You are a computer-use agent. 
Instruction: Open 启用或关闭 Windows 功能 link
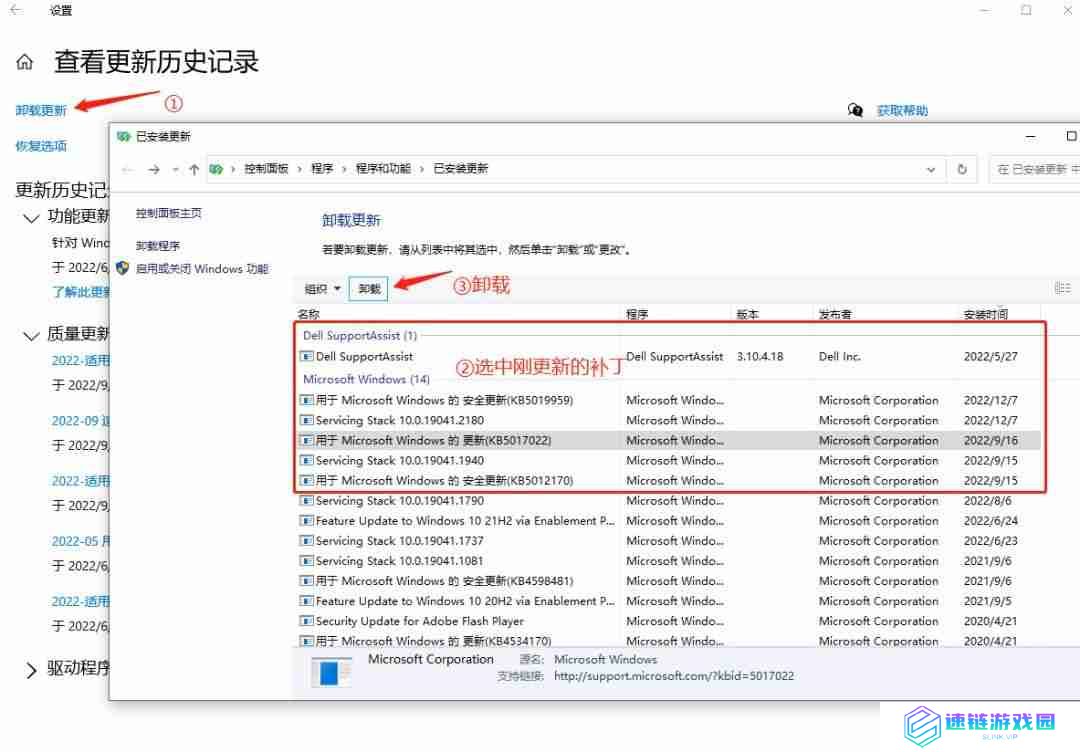point(202,269)
